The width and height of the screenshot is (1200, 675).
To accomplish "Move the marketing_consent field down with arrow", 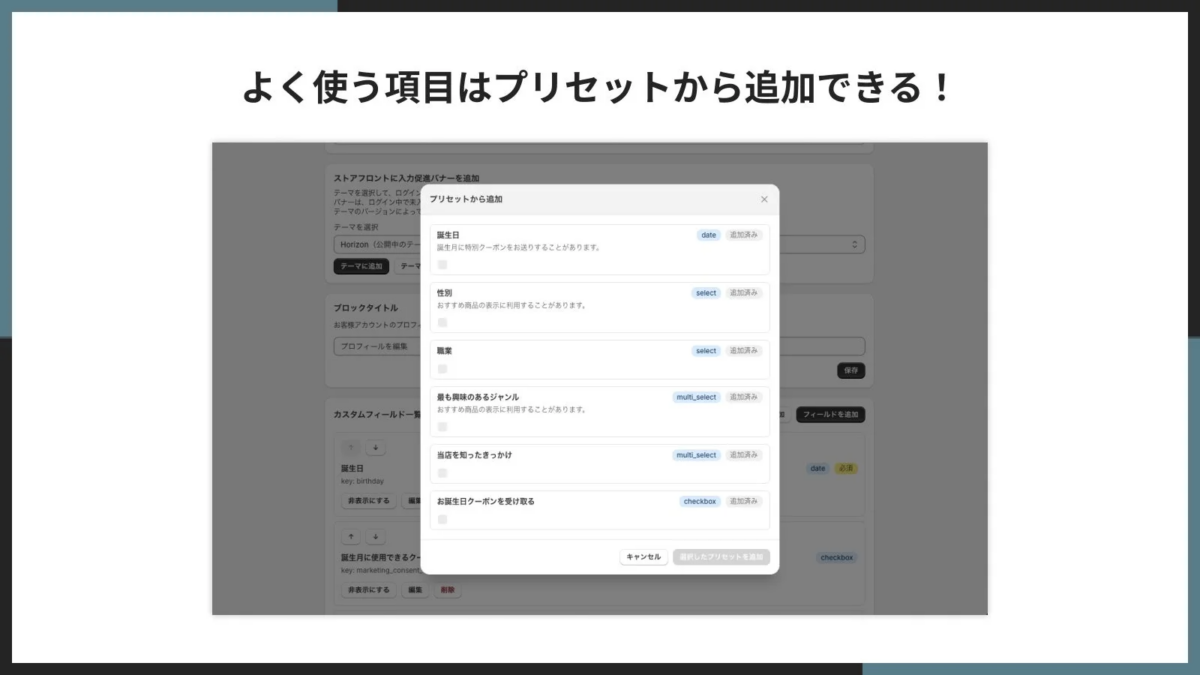I will 375,537.
